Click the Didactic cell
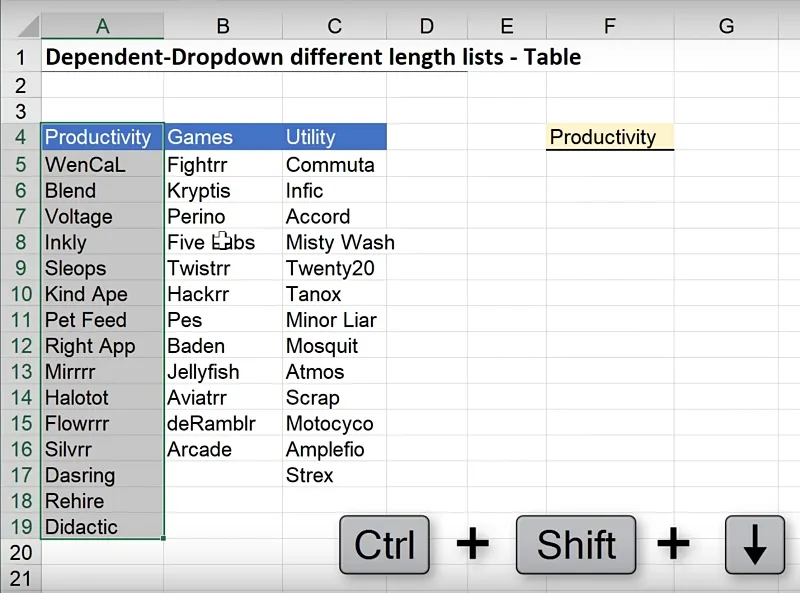Viewport: 800px width, 593px height. coord(100,527)
